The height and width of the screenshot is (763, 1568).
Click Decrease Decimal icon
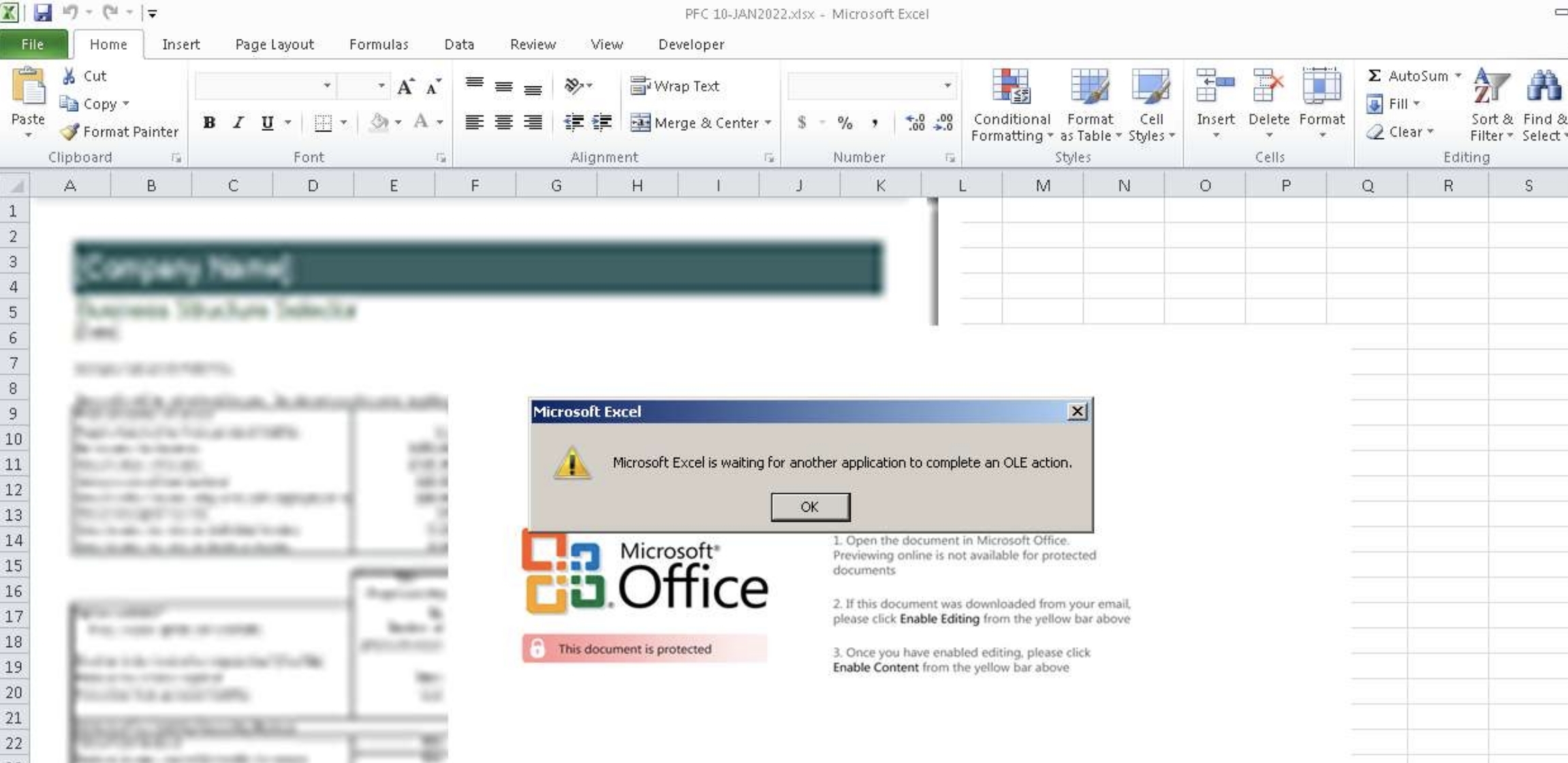(944, 123)
